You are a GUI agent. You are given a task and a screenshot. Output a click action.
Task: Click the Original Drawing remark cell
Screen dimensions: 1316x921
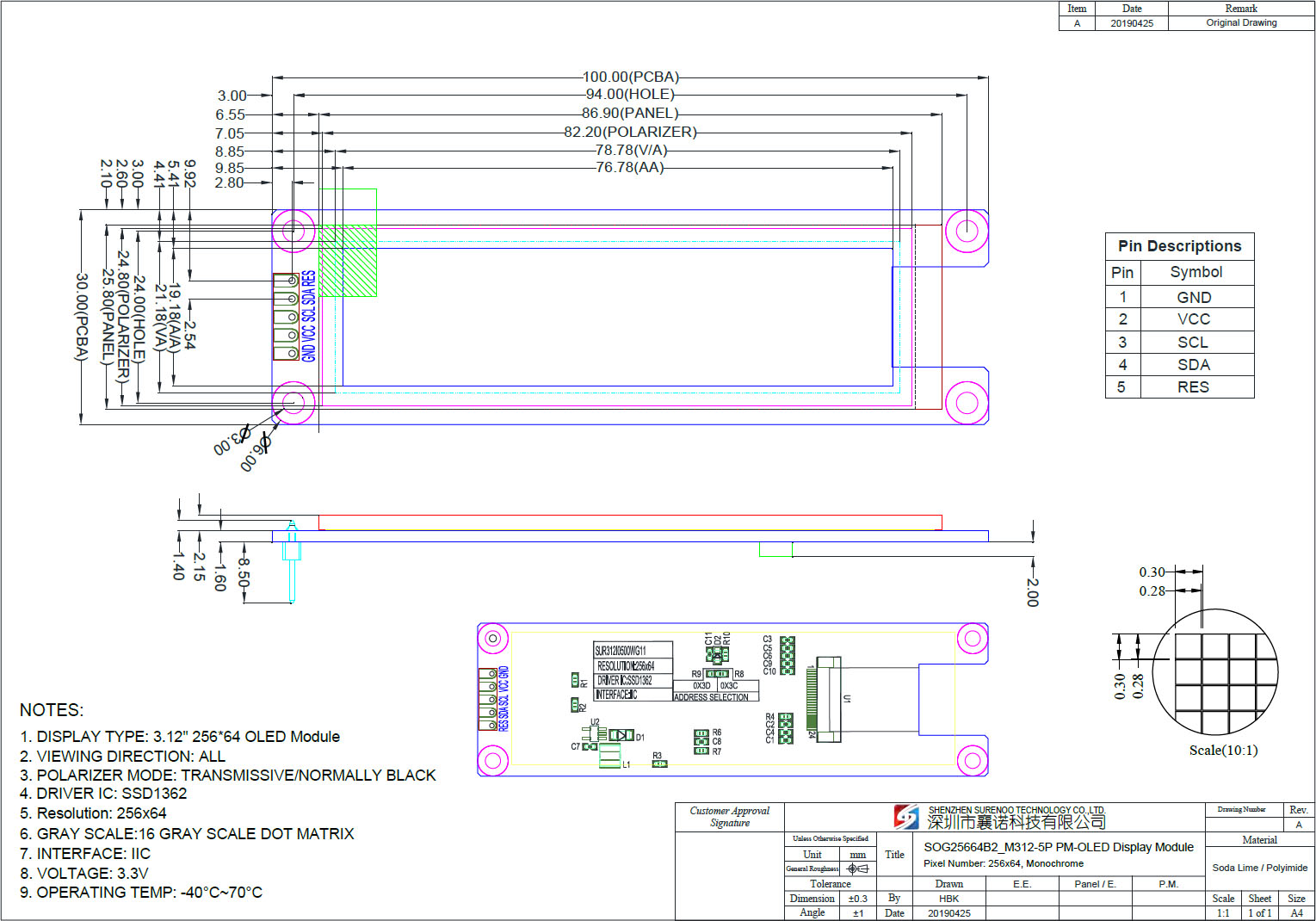[x=1241, y=23]
